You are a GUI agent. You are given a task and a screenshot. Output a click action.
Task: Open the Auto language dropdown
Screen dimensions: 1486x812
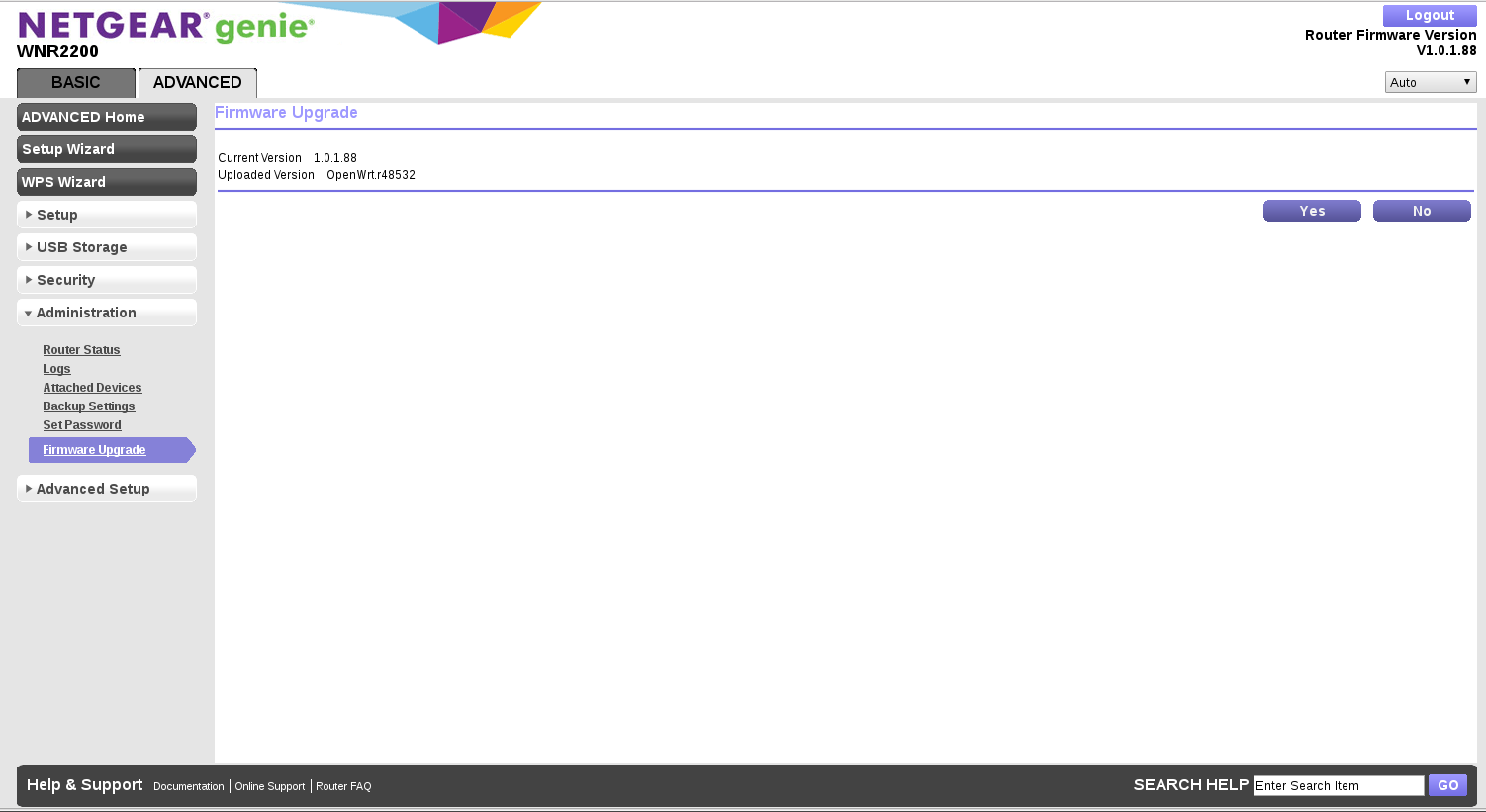click(1430, 83)
